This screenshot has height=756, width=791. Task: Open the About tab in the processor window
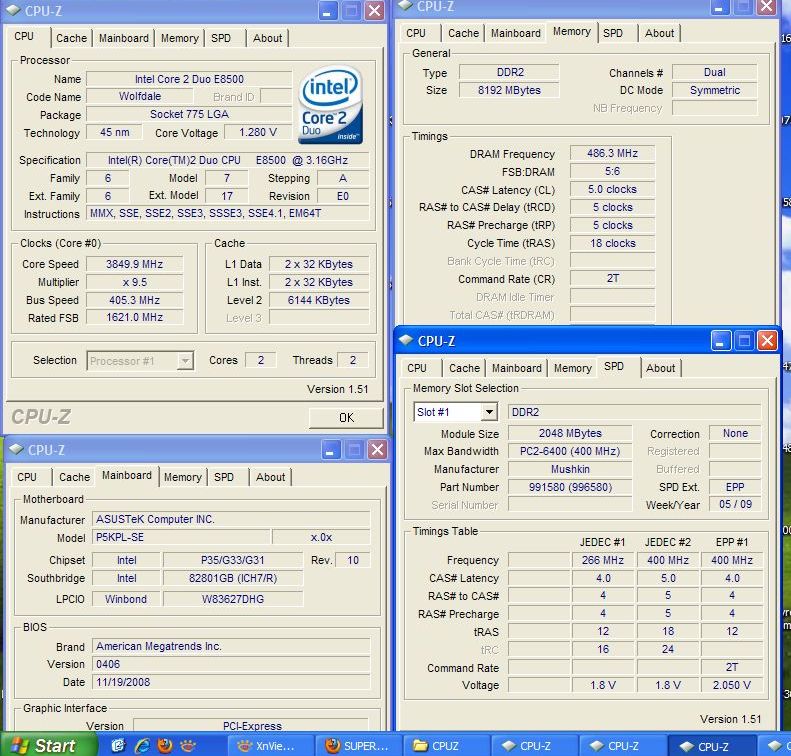[267, 38]
